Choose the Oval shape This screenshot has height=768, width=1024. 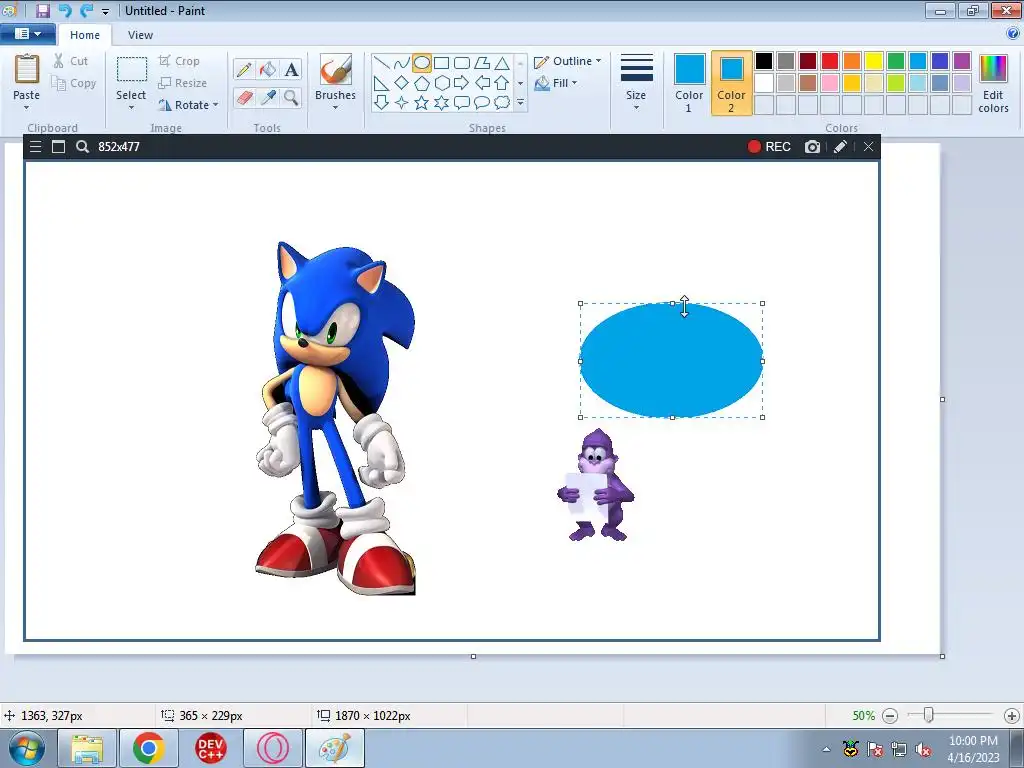422,63
